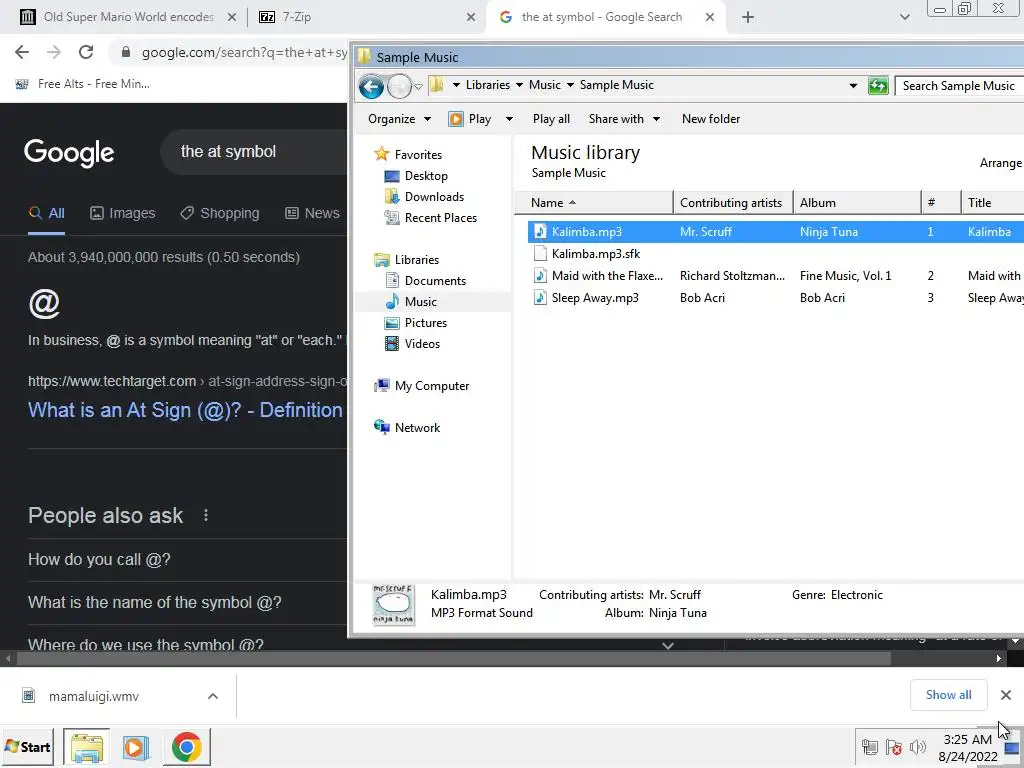Click the Explorer Forward arrow button
Viewport: 1024px width, 768px height.
(x=399, y=86)
